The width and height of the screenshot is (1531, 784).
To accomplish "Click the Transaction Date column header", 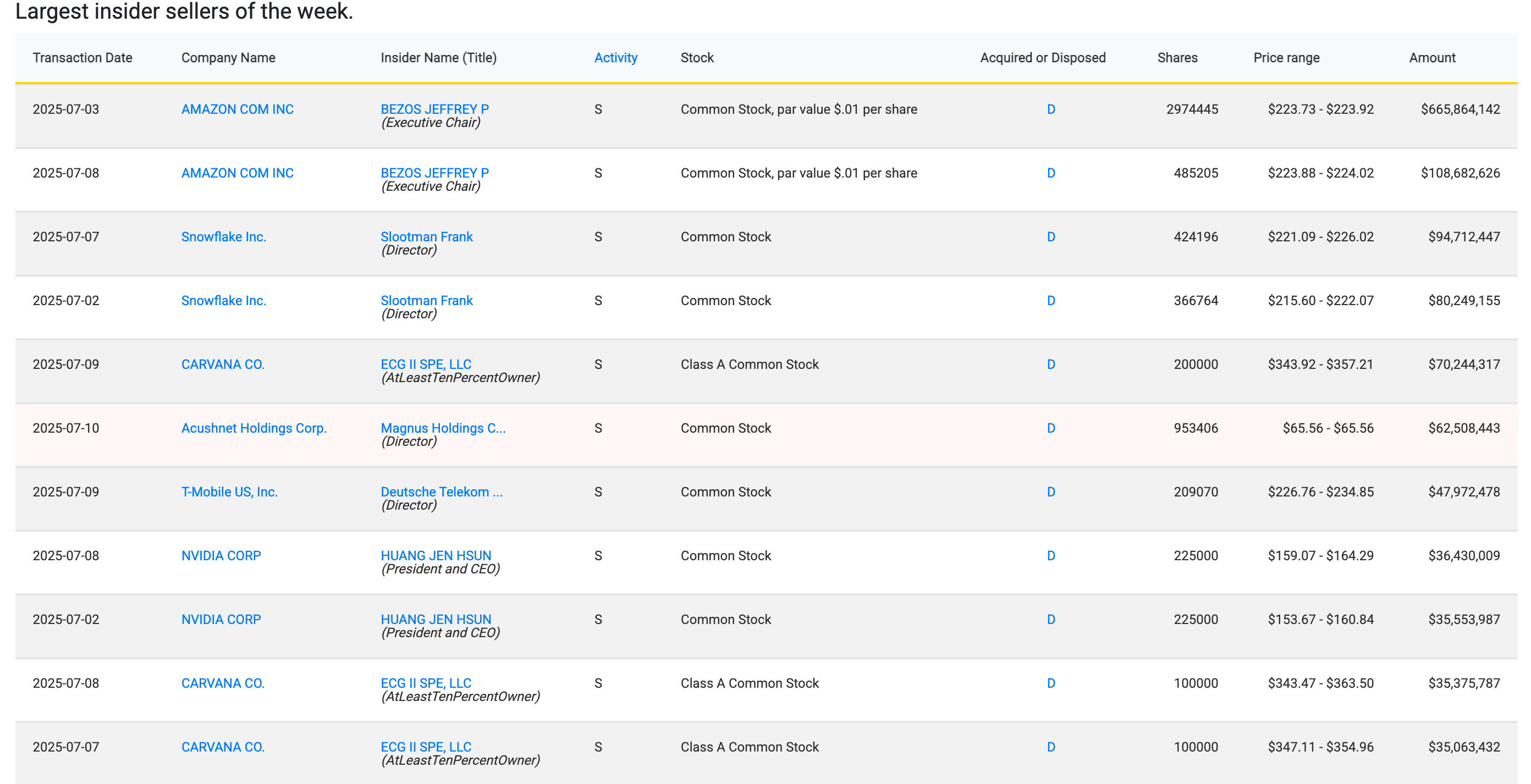I will 82,58.
